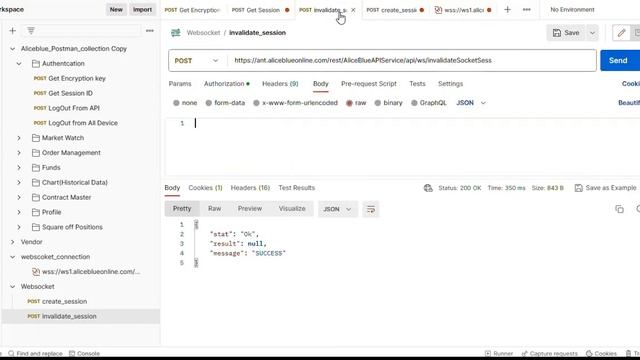This screenshot has width=640, height=360.
Task: Collapse the Aliceblue_Postman_collection Copy collection
Action: point(13,49)
